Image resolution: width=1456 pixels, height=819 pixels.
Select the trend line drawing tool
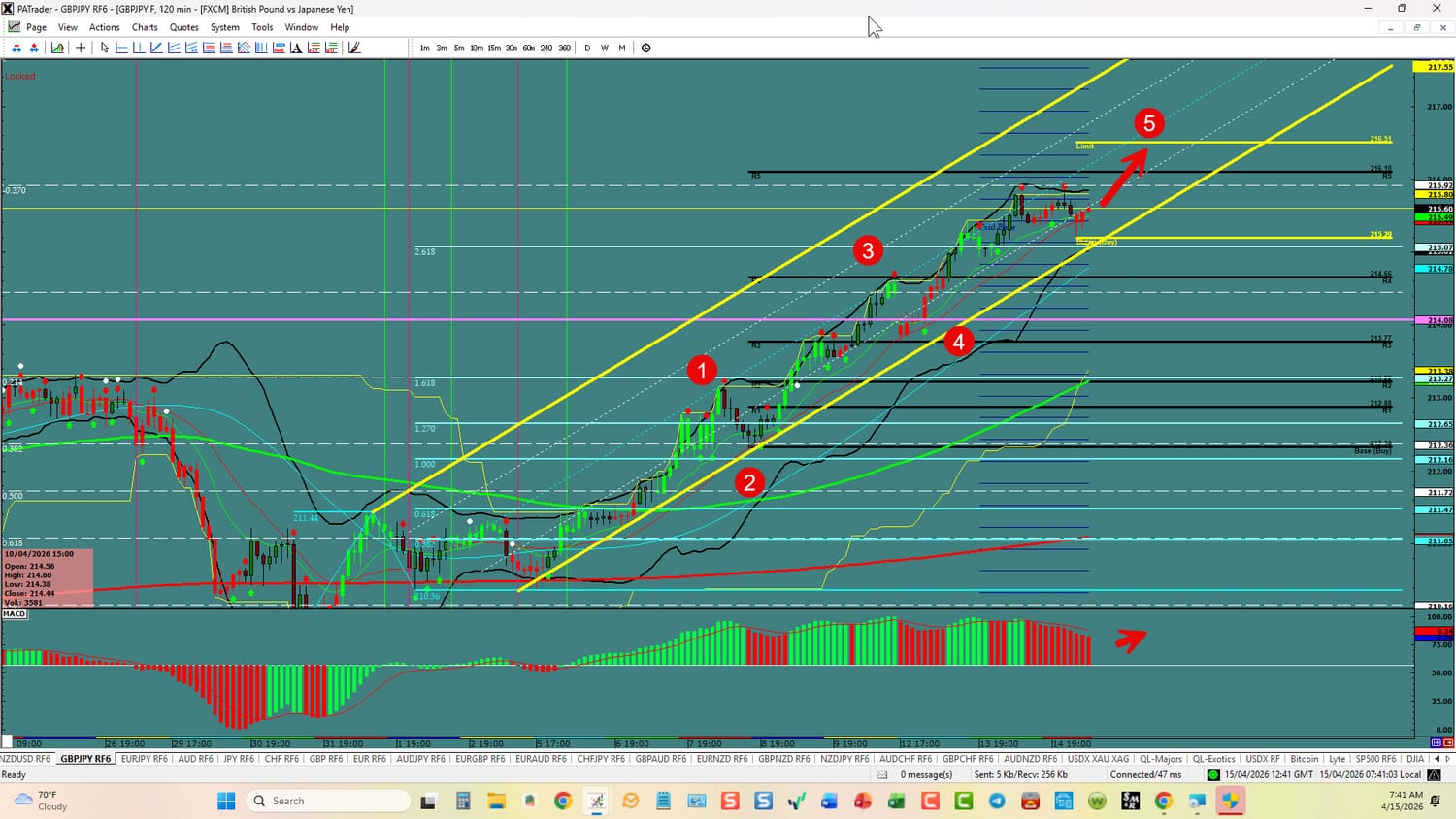[156, 48]
